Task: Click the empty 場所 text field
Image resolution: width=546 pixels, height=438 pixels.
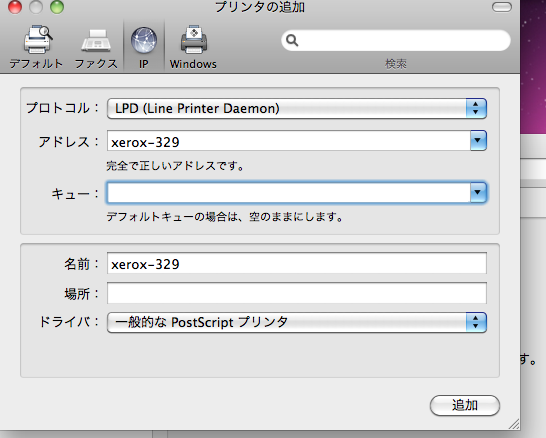Action: pos(297,293)
